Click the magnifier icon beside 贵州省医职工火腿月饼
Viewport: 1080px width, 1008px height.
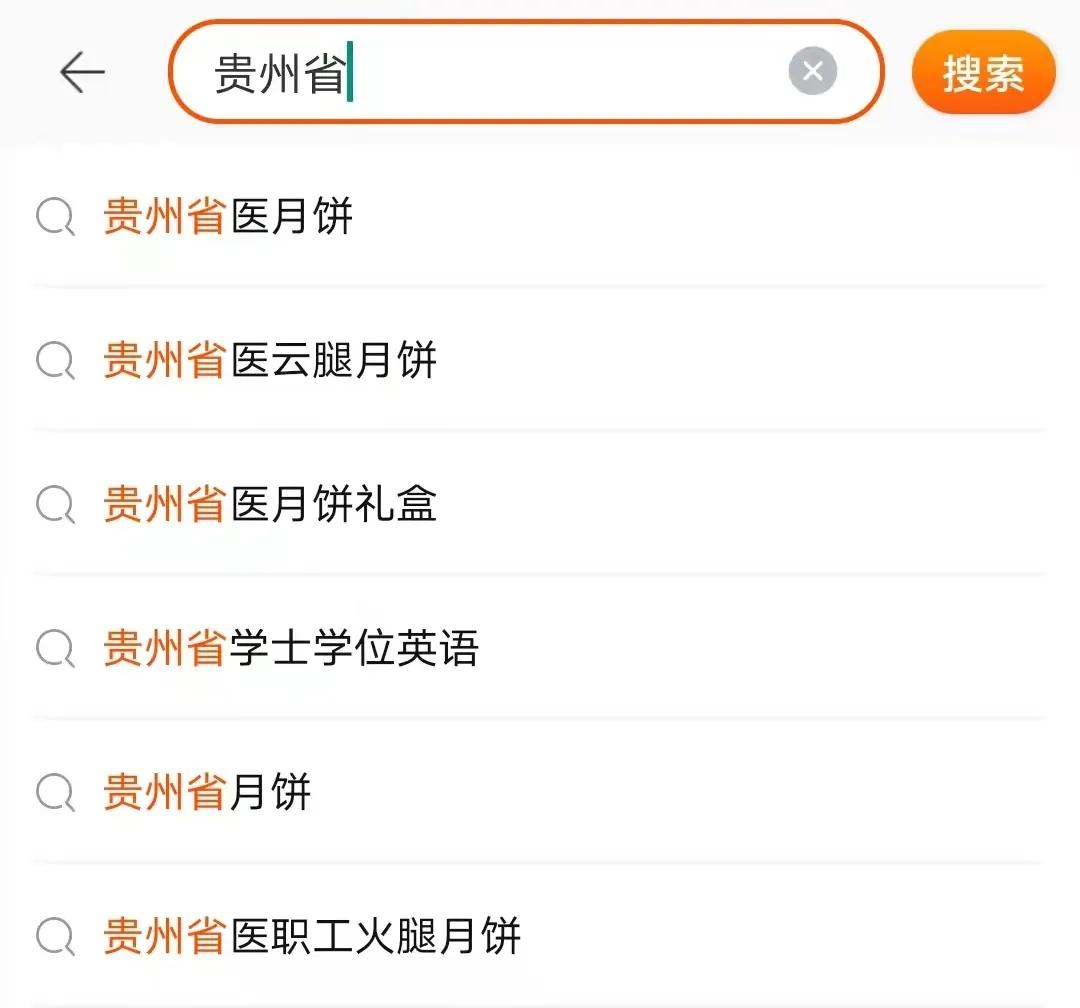click(56, 937)
